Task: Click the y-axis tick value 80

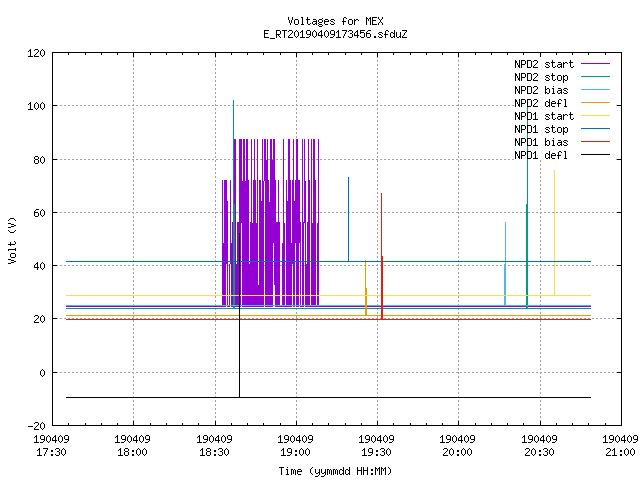Action: pos(40,160)
